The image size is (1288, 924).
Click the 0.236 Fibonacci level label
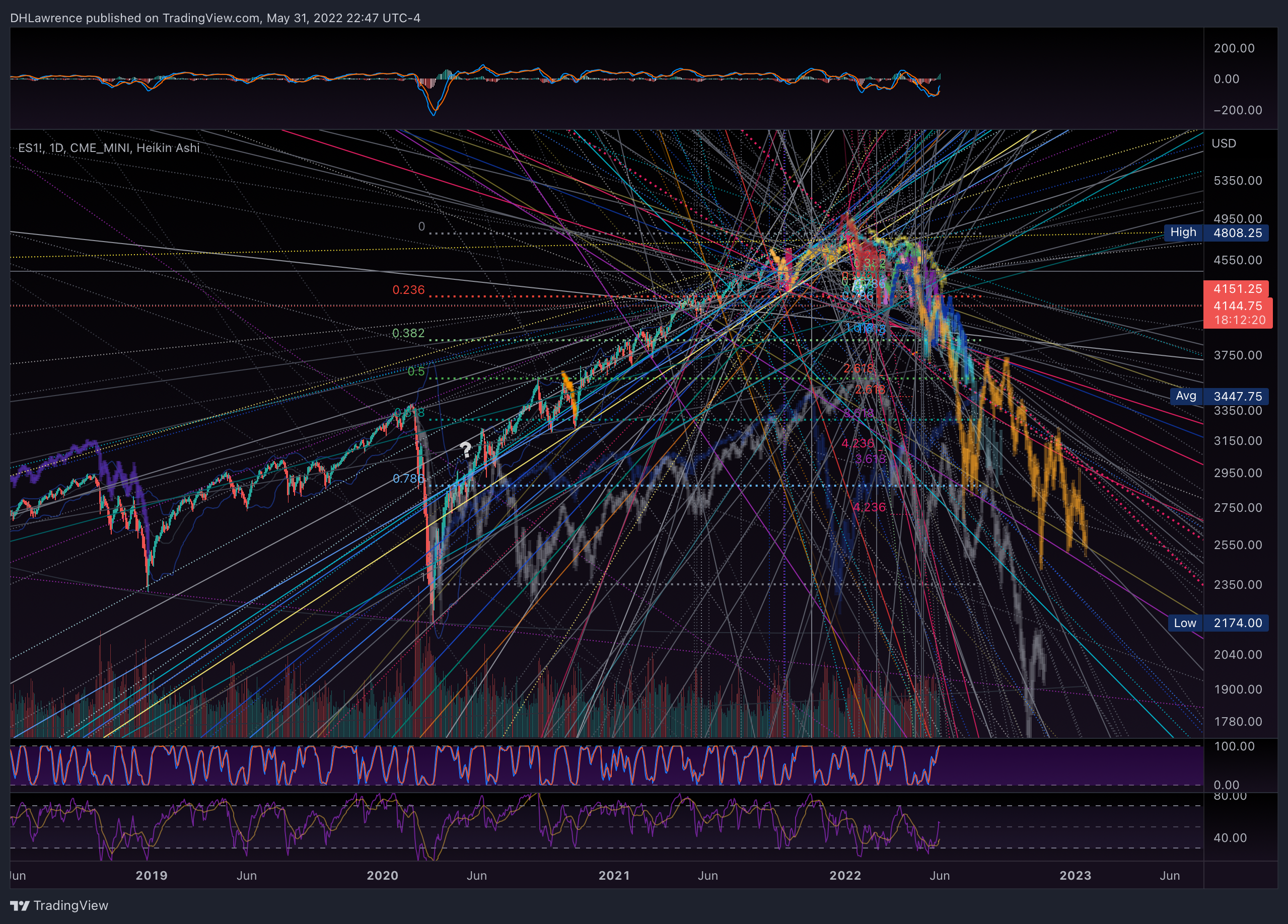click(408, 290)
